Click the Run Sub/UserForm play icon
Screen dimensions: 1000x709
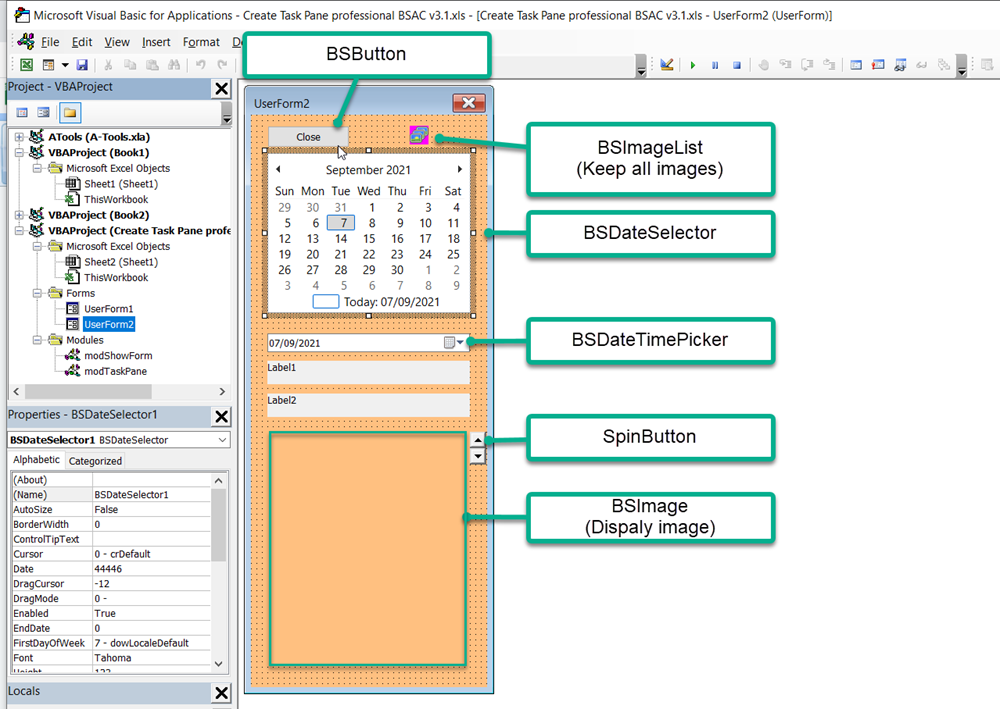coord(692,65)
